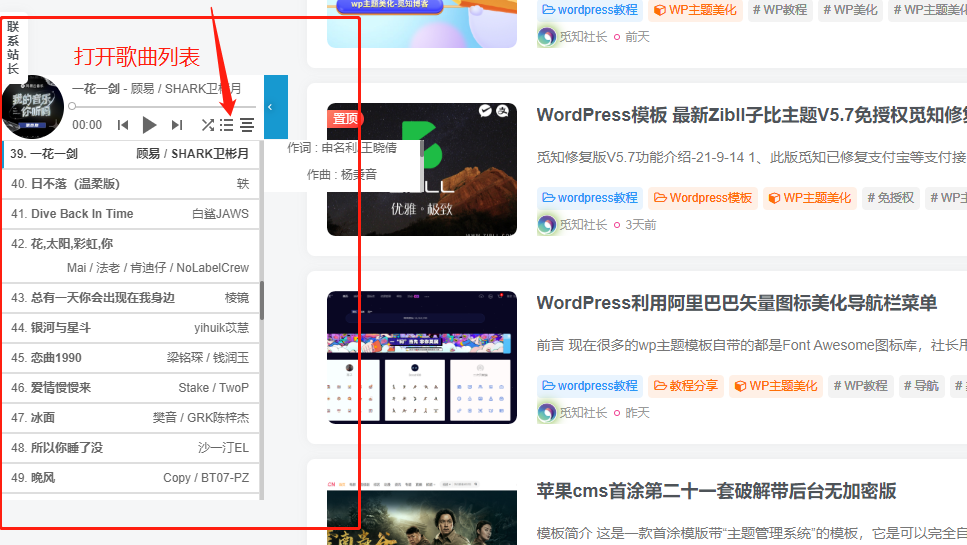
Task: Click the # 免授权 tag
Action: click(891, 198)
